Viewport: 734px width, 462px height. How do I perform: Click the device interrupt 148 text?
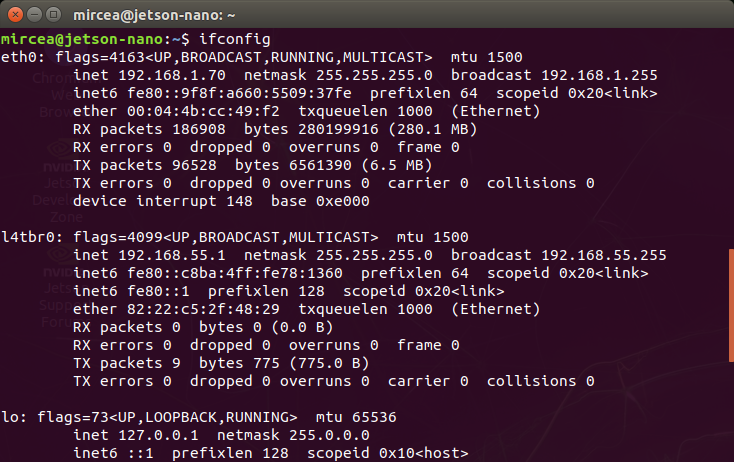click(163, 201)
